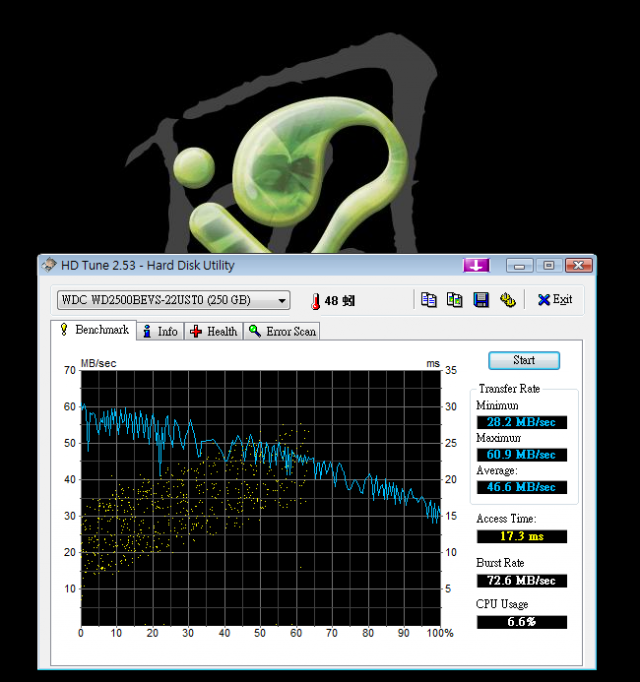Click the purple download arrow button
The height and width of the screenshot is (682, 640).
(x=476, y=265)
